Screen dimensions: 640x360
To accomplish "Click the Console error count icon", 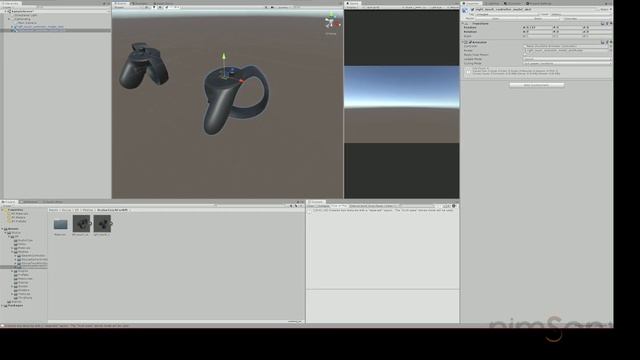I will tap(453, 206).
